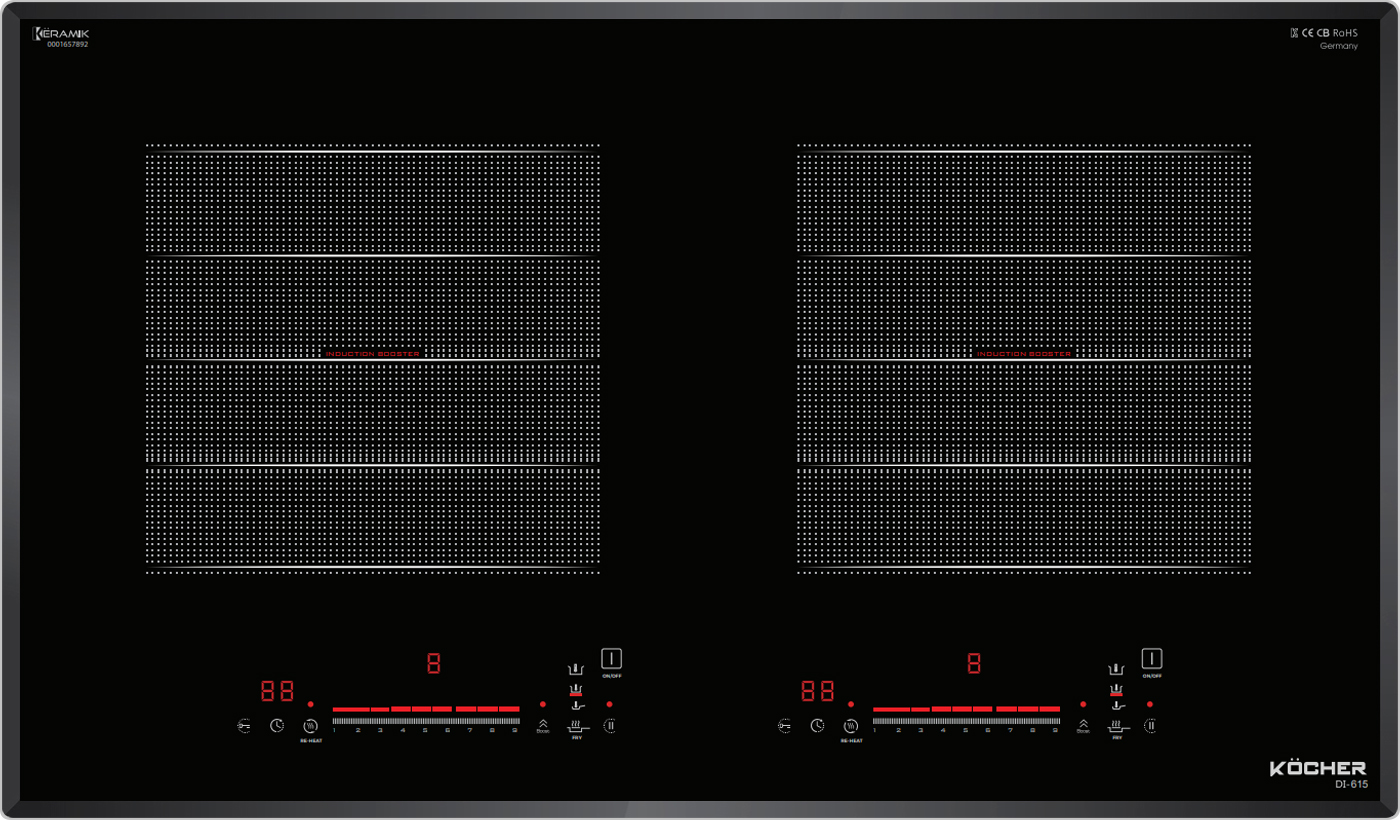This screenshot has height=820, width=1400.
Task: Click the KÖCHER brand logo
Action: (1317, 768)
